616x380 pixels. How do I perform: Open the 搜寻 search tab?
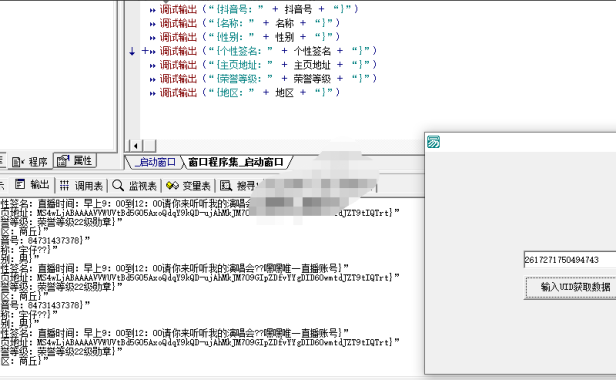tap(238, 185)
